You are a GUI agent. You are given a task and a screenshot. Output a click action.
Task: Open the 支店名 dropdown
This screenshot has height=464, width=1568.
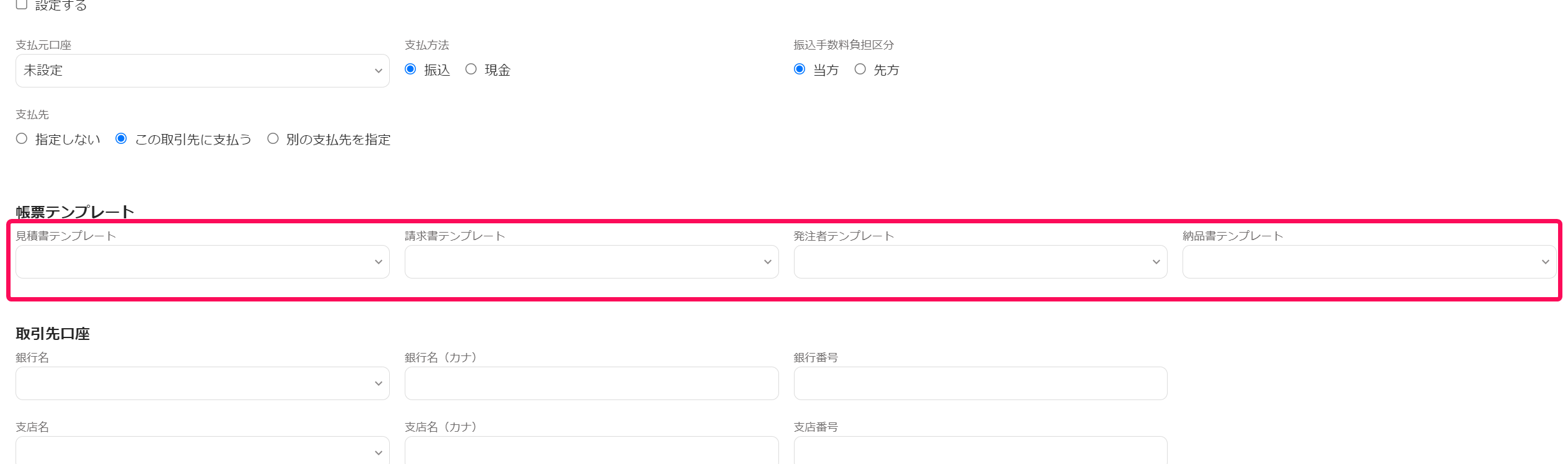pos(202,450)
